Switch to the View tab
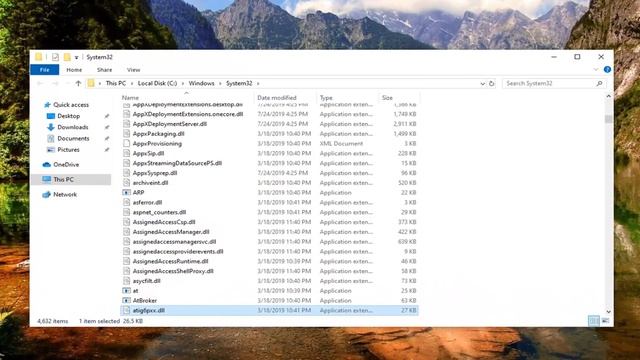640x360 pixels. pyautogui.click(x=133, y=70)
